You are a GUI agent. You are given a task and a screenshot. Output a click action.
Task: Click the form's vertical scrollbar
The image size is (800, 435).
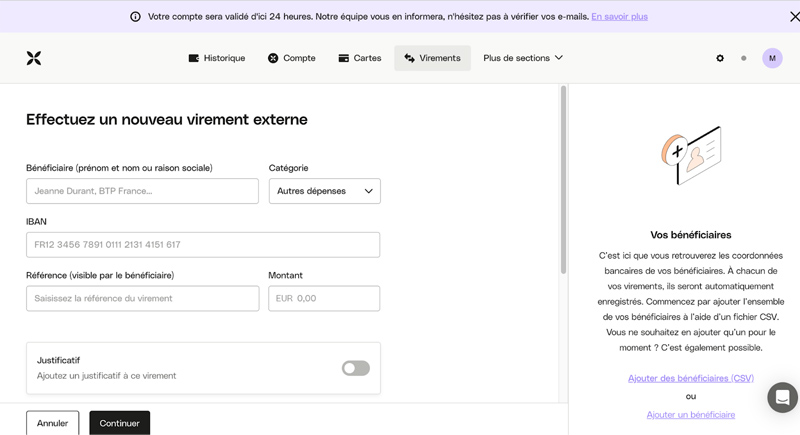(563, 180)
